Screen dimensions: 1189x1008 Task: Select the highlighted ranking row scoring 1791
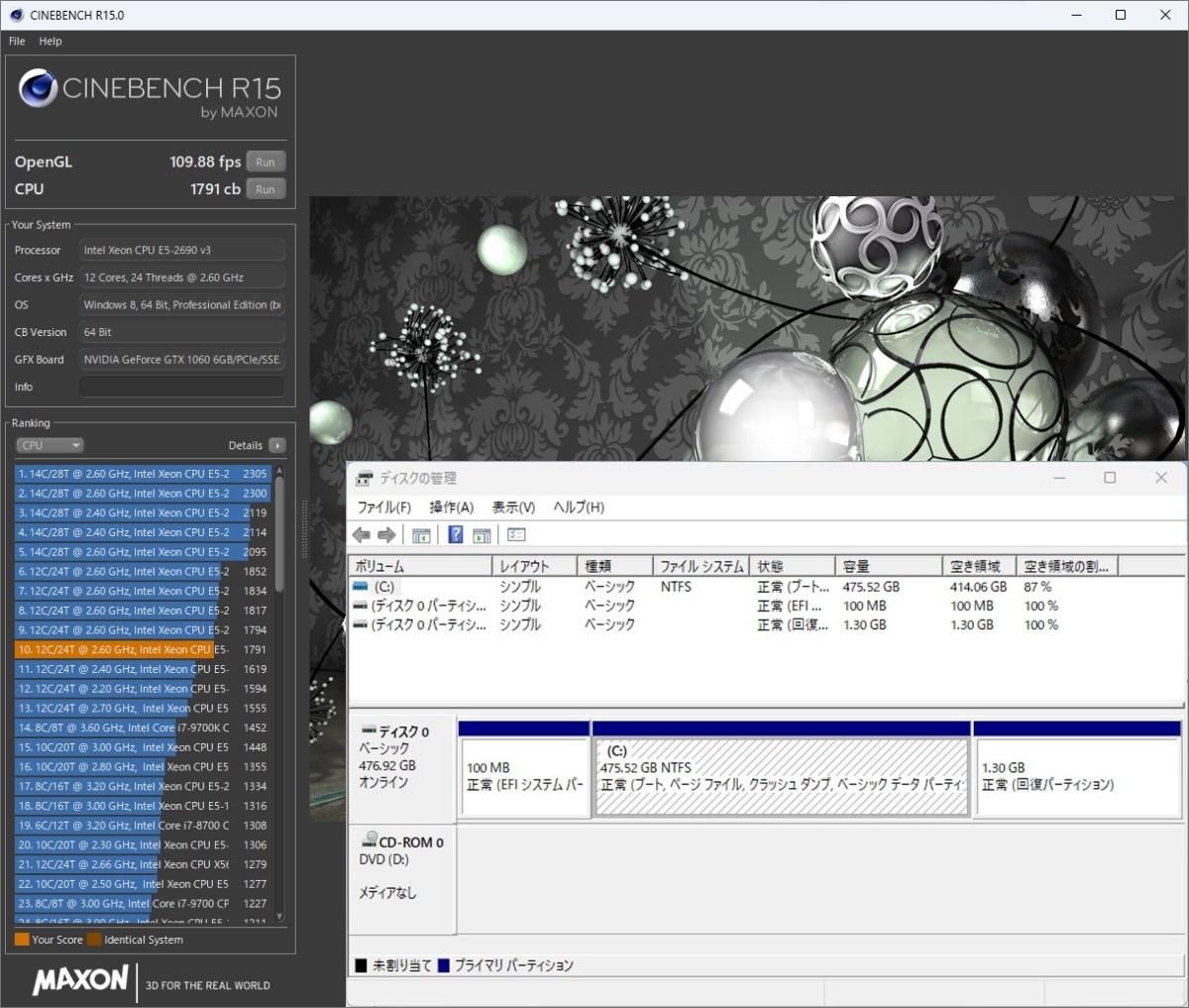pos(143,649)
